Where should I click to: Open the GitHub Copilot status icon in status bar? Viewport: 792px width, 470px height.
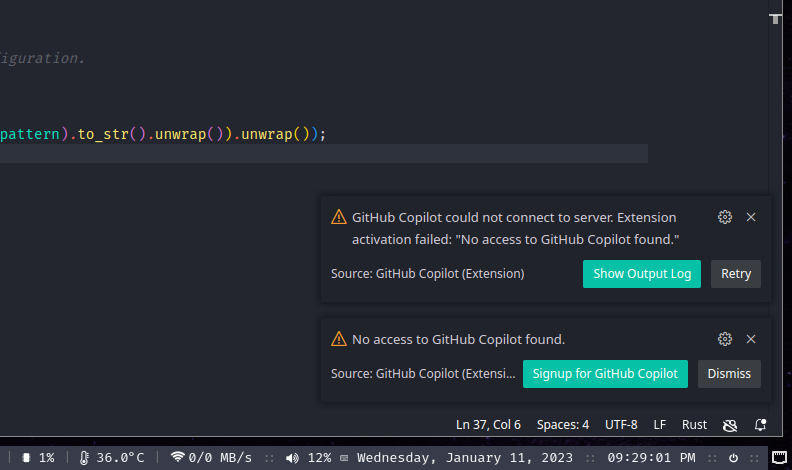730,425
